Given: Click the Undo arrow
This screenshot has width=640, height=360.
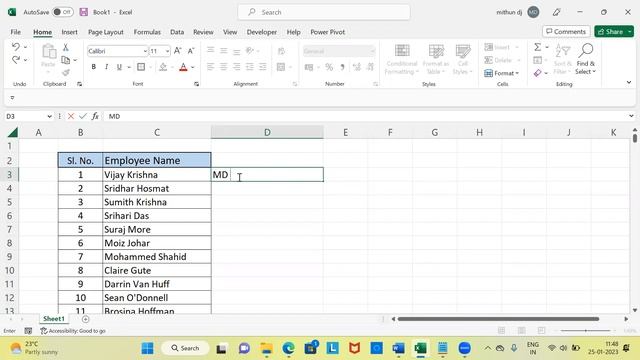Looking at the screenshot, I should [16, 47].
